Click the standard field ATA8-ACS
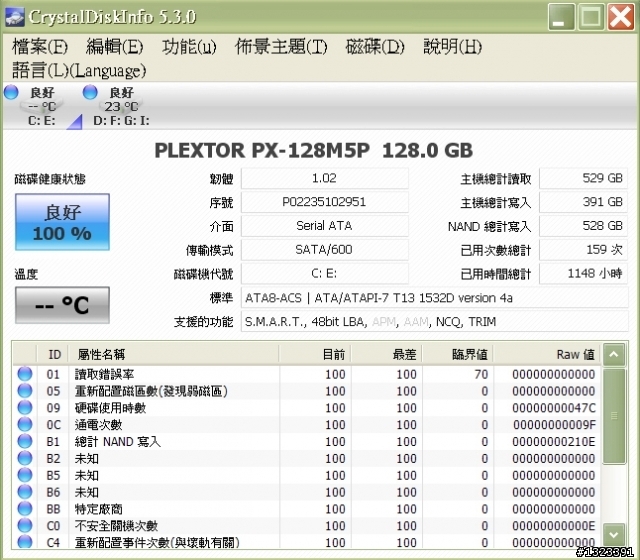Screen dimensions: 640x560 tap(435, 298)
